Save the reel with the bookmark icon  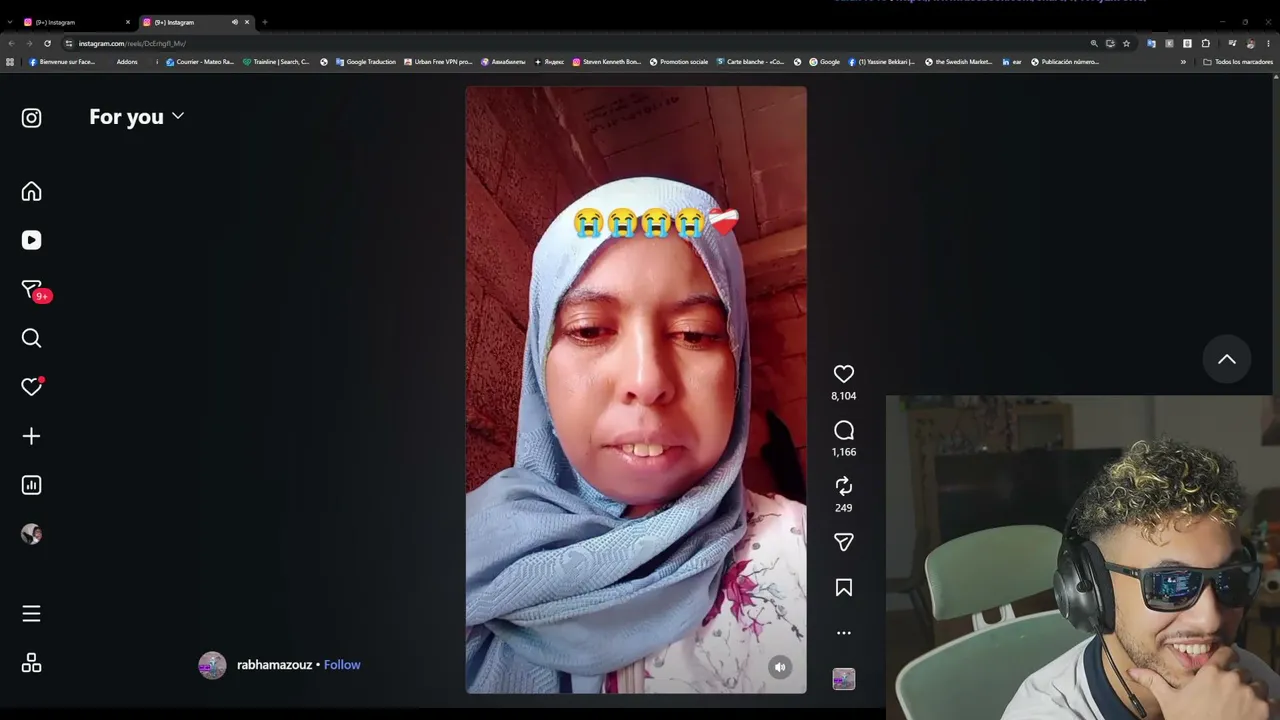tap(844, 588)
